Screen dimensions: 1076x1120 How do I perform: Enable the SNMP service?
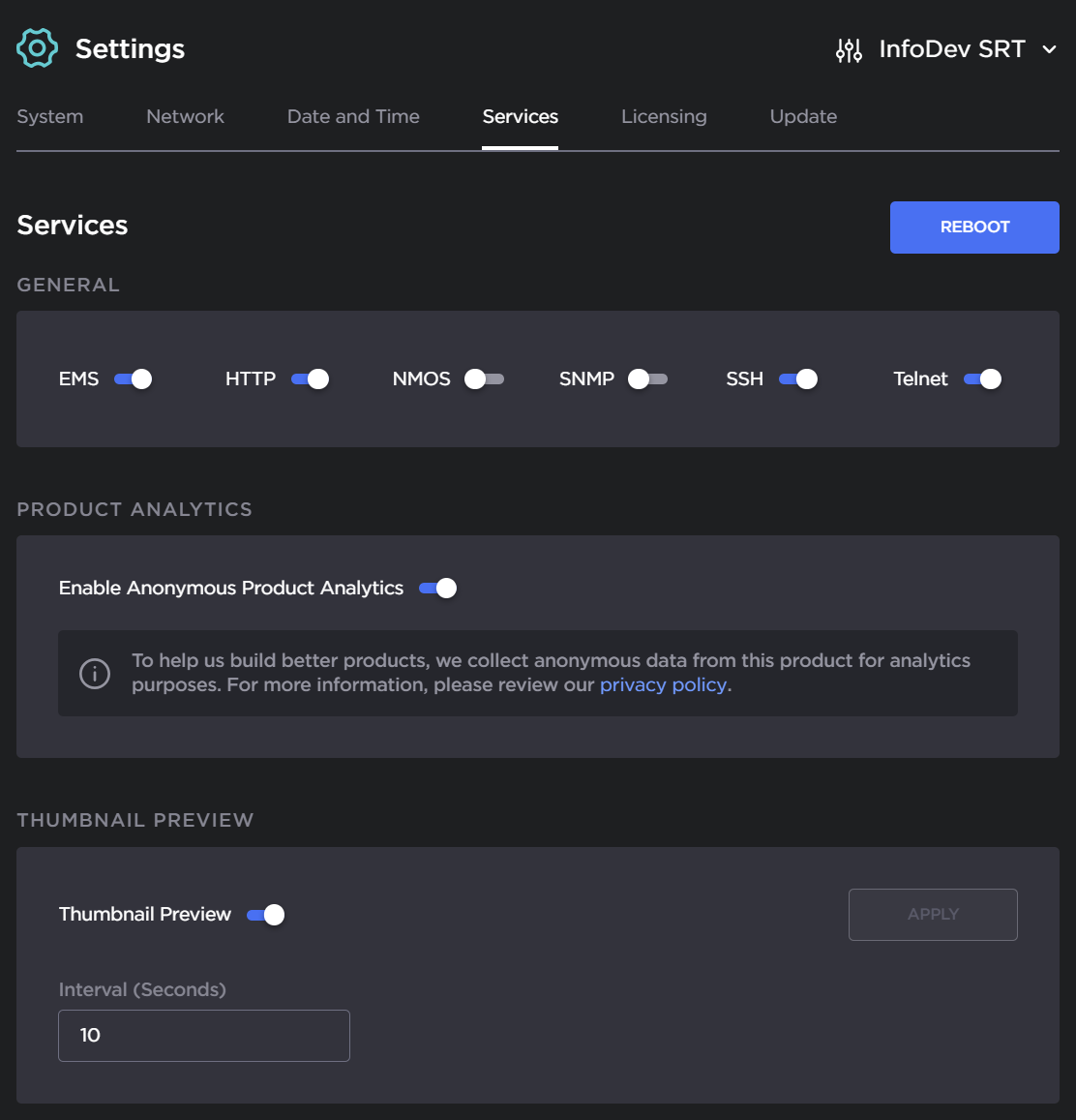647,379
